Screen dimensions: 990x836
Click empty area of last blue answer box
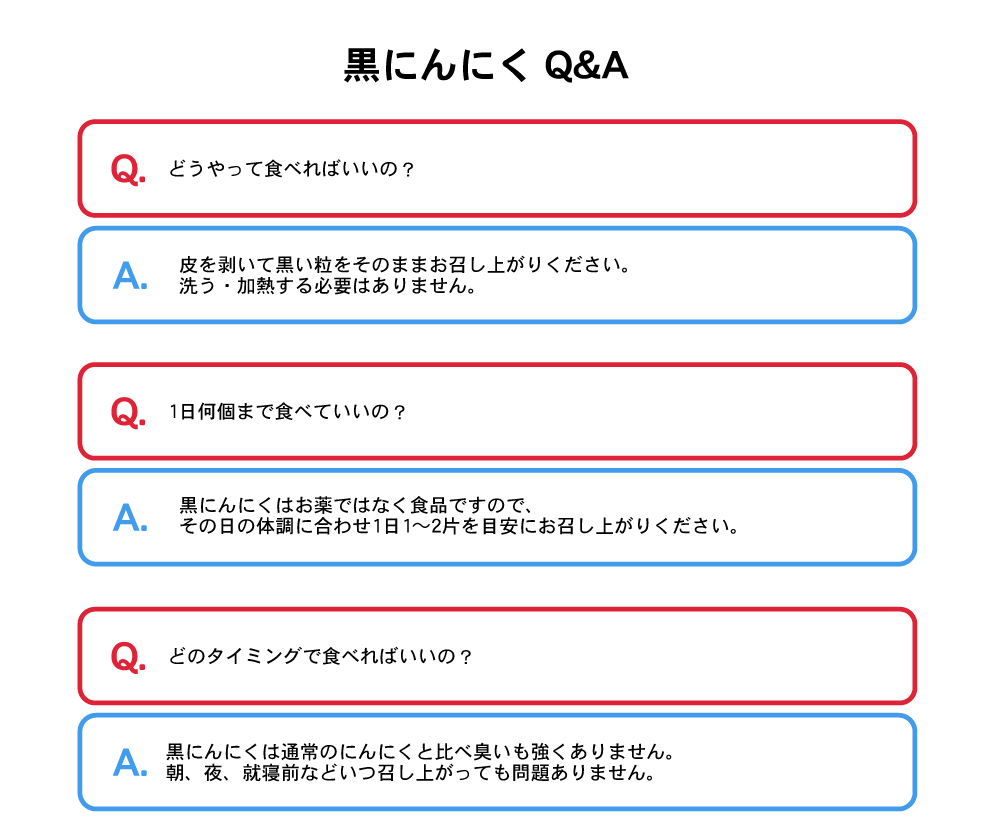(x=796, y=763)
